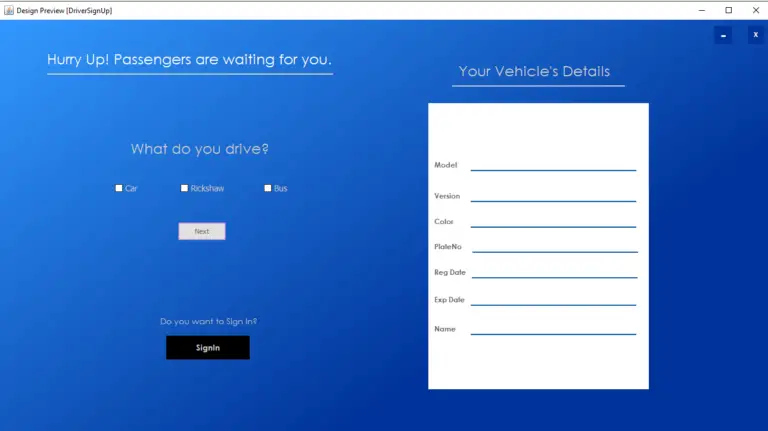Click into the Version field

553,196
